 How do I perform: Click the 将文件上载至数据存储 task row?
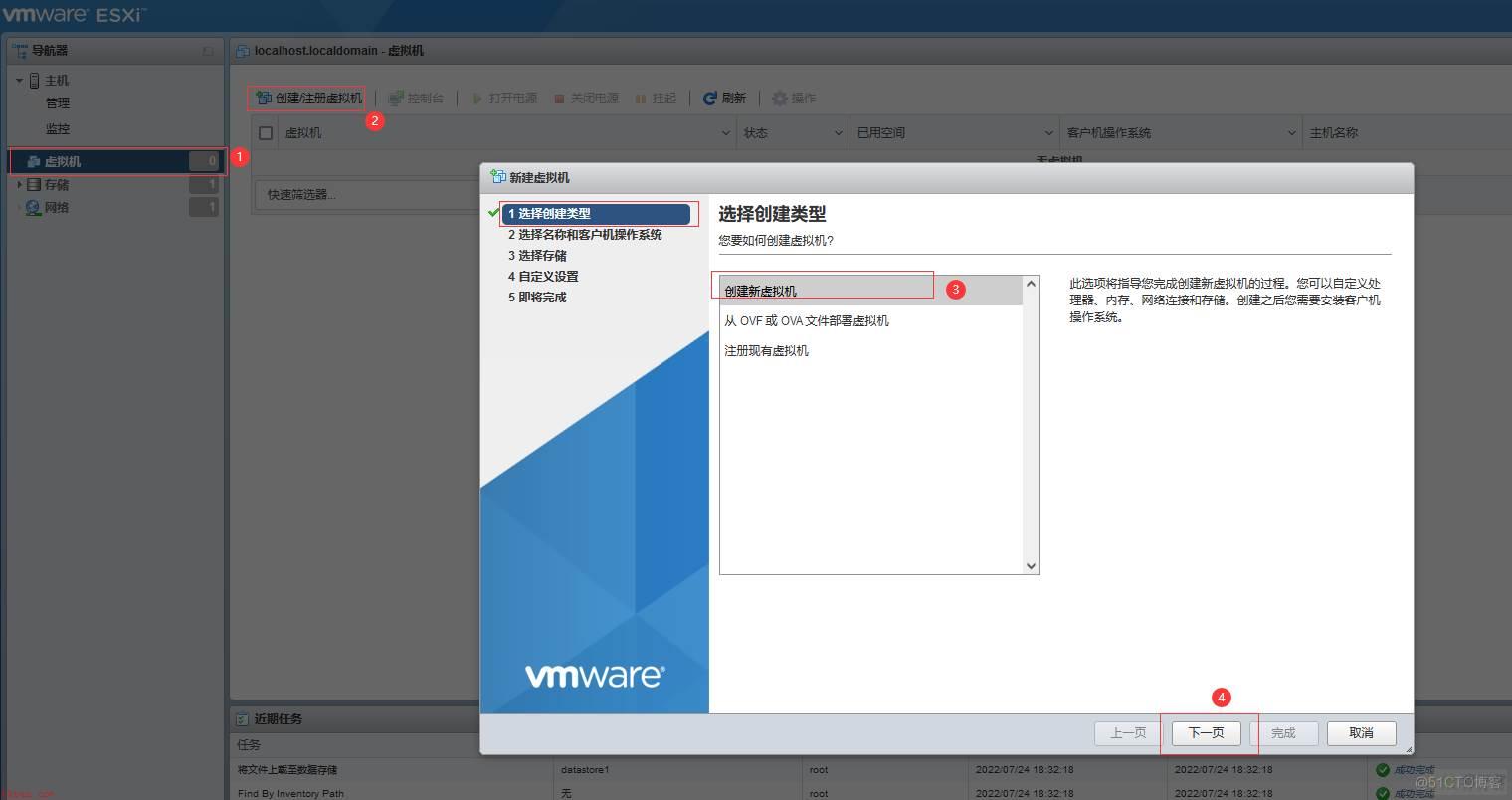point(287,769)
